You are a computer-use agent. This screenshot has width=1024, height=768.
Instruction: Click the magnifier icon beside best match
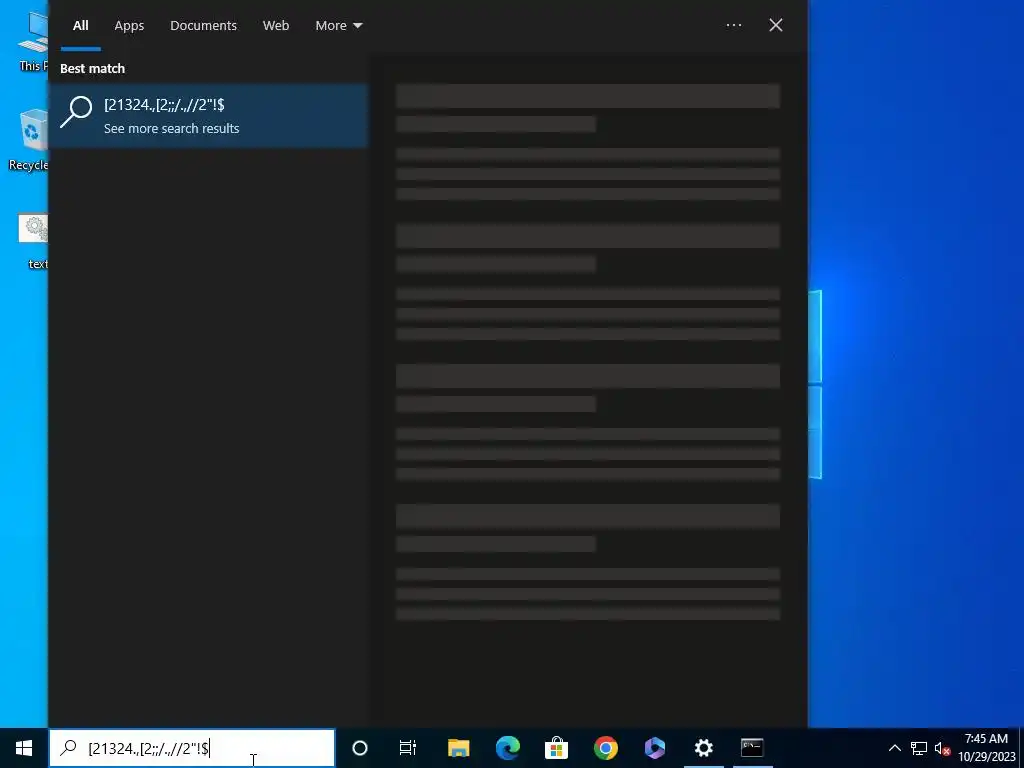76,112
